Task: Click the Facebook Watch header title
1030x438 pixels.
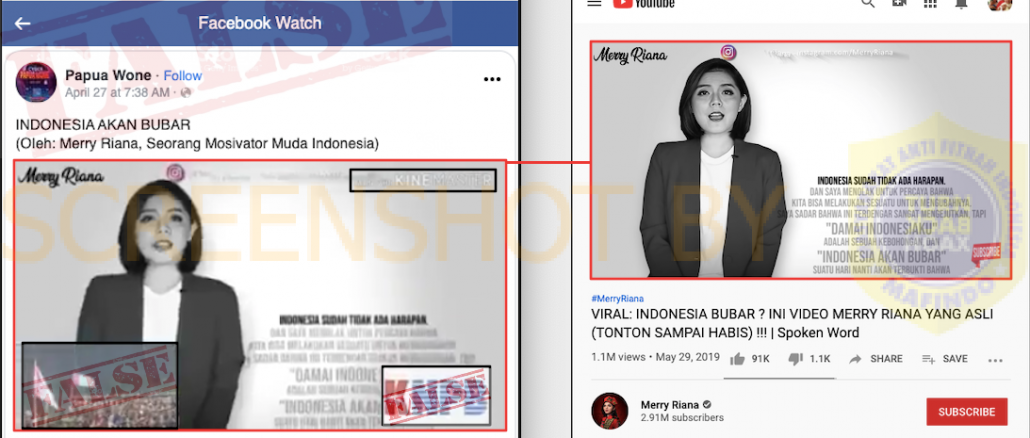Action: click(x=260, y=23)
